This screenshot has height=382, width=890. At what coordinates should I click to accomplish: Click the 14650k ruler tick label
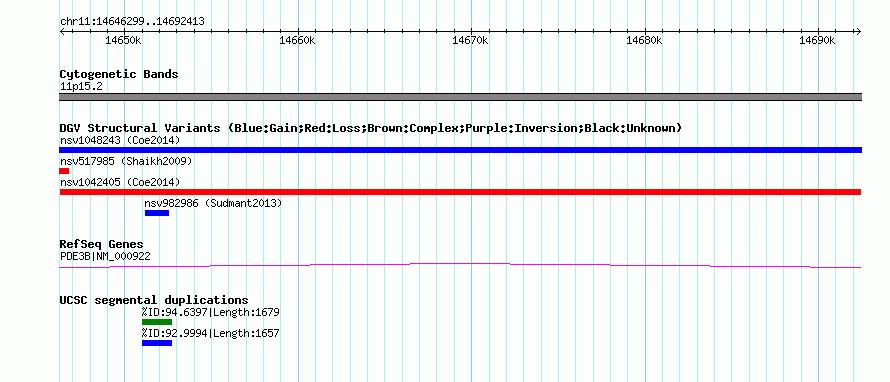tap(124, 41)
